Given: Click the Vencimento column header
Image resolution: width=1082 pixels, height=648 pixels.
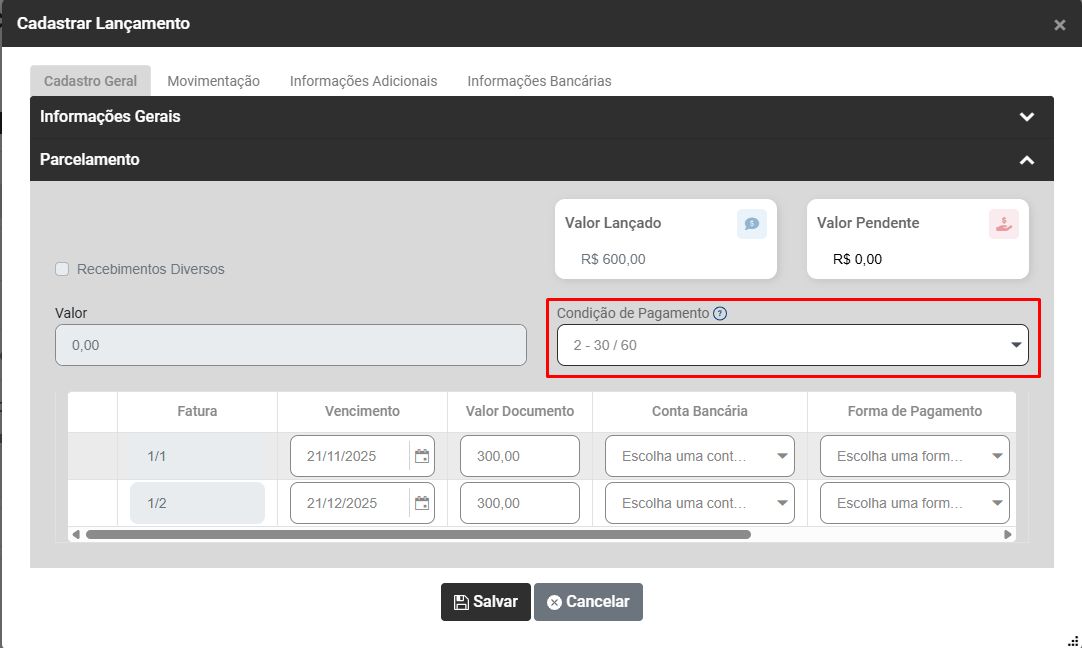Looking at the screenshot, I should click(x=362, y=411).
